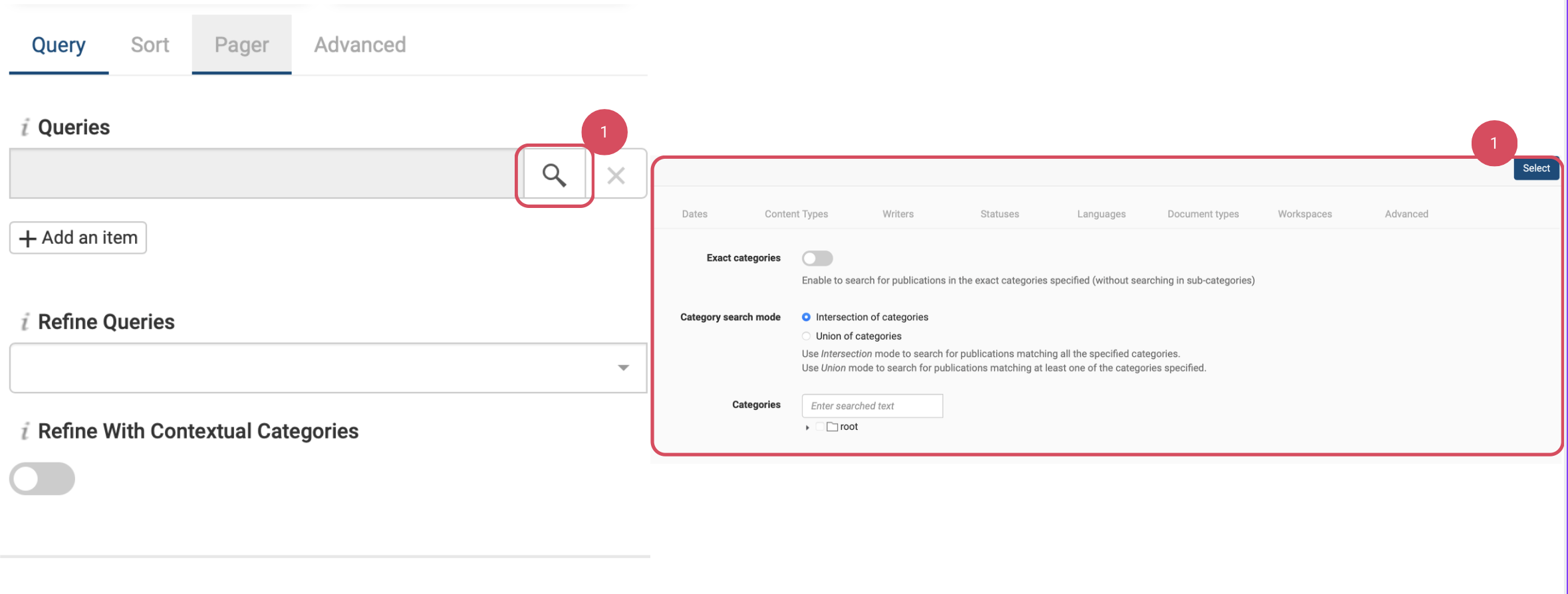The image size is (1568, 594).
Task: Click the info icon beside Refine Queries
Action: click(x=25, y=322)
